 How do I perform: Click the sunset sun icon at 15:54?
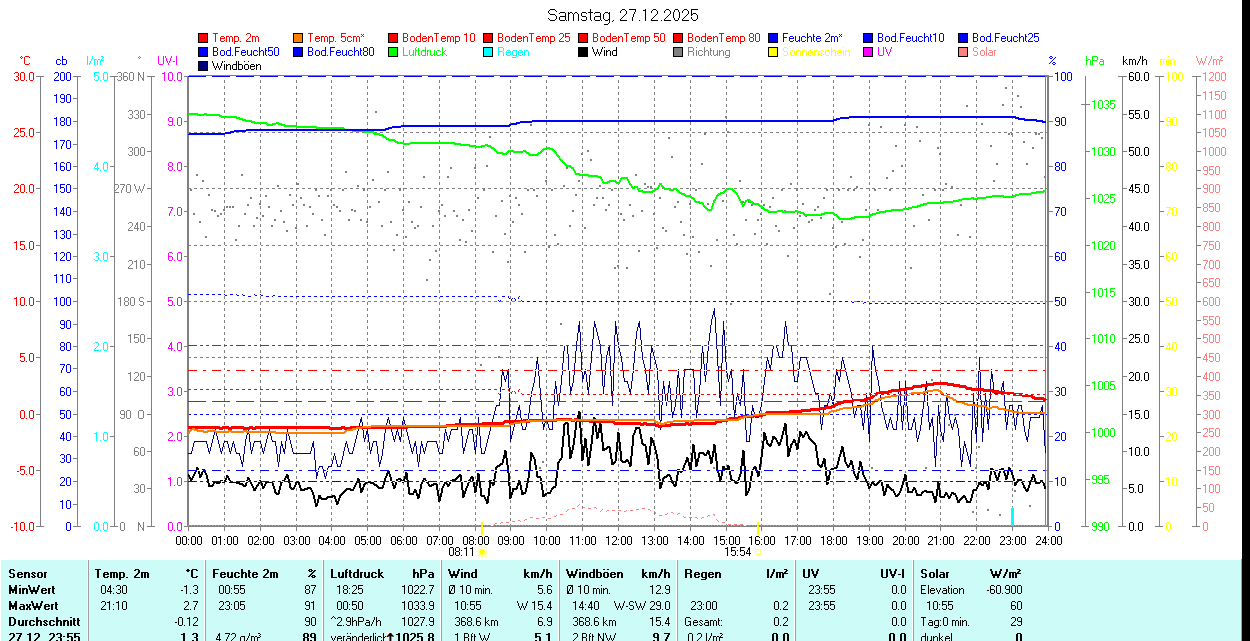(x=758, y=551)
